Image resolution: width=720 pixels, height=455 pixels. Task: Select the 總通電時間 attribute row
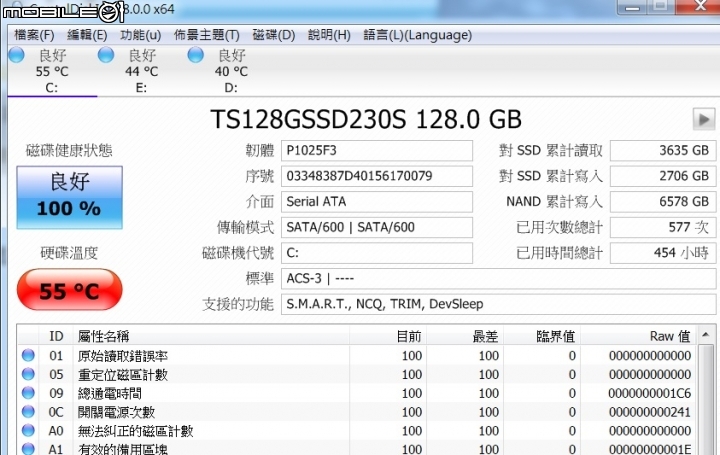357,393
